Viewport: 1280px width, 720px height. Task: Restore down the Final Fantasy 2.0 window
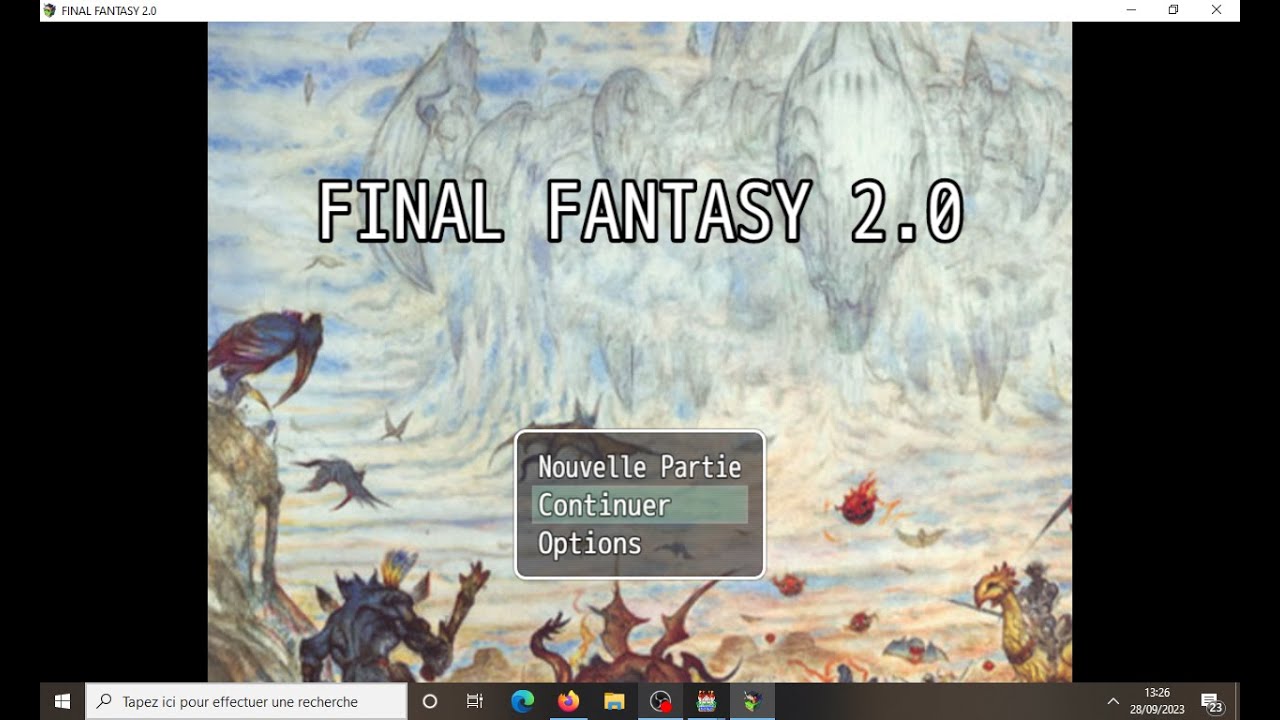click(1174, 10)
